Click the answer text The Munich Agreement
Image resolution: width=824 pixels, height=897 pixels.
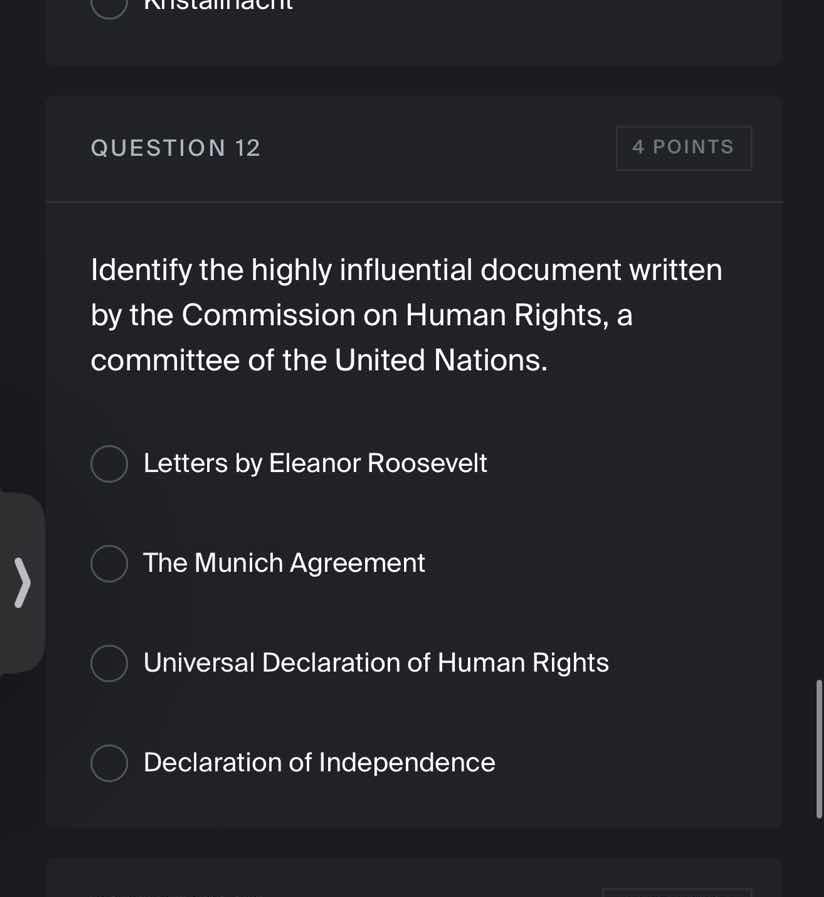283,563
